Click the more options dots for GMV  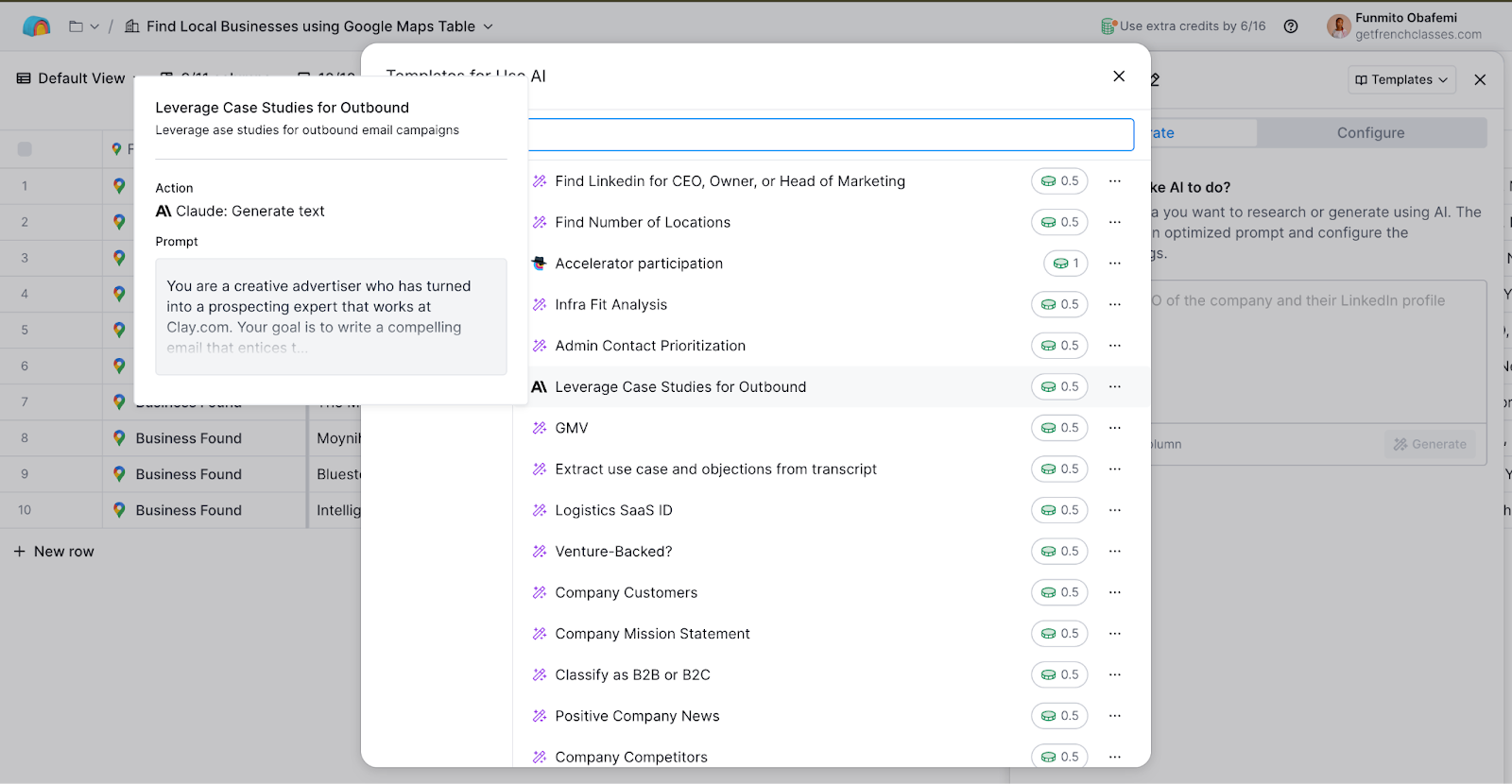pyautogui.click(x=1115, y=428)
